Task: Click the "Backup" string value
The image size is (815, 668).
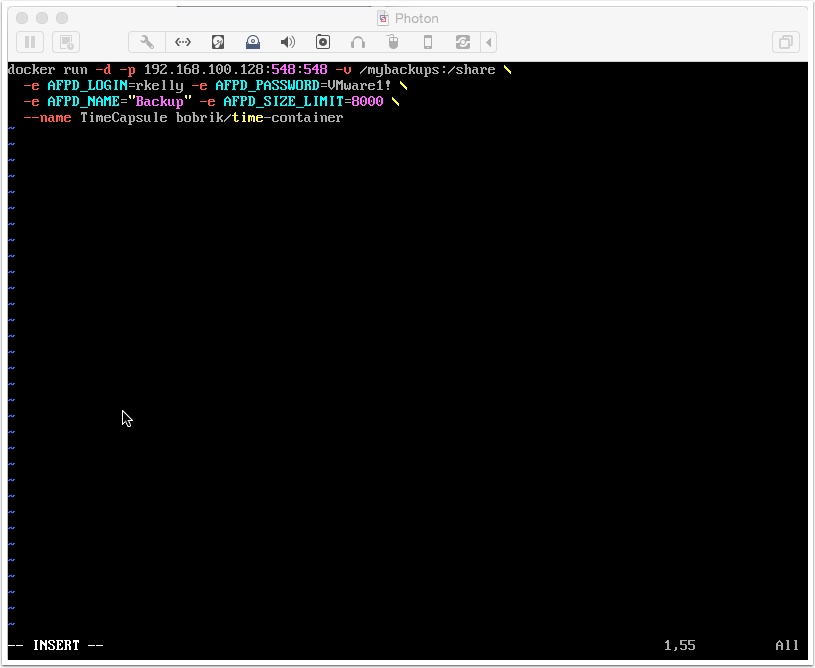Action: (160, 101)
